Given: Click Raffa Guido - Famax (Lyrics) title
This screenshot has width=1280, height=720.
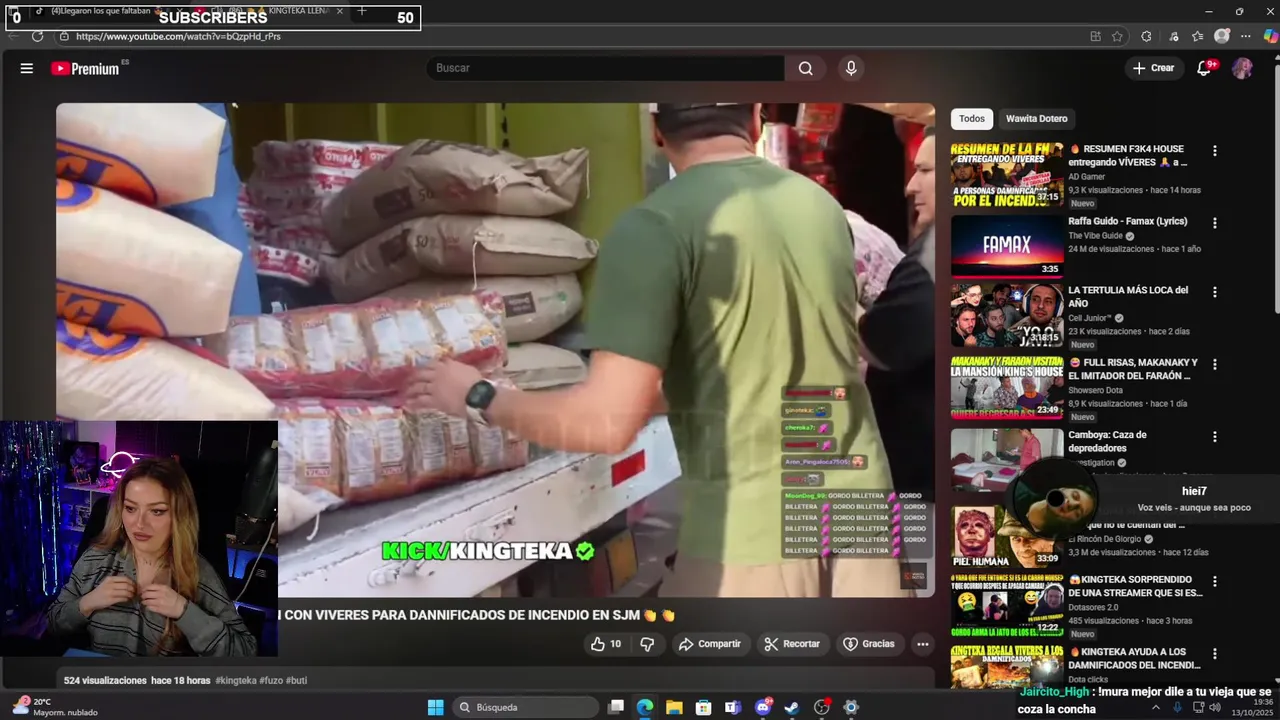Looking at the screenshot, I should pos(1127,221).
